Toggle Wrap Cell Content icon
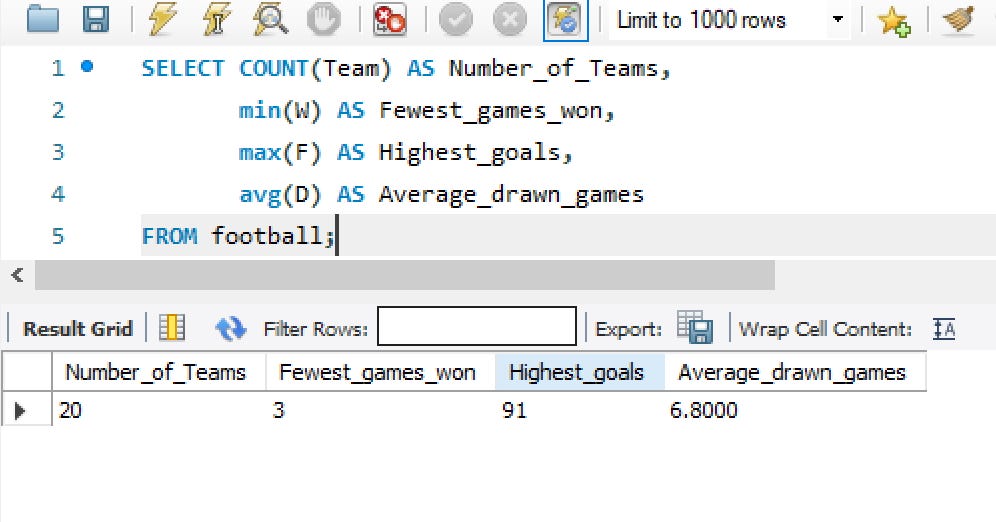The height and width of the screenshot is (522, 996). coord(944,329)
